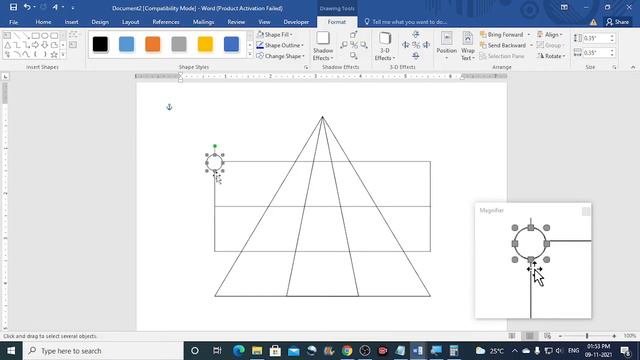Nudge shadow left icon
Image resolution: width=640 pixels, height=360 pixels.
[344, 45]
